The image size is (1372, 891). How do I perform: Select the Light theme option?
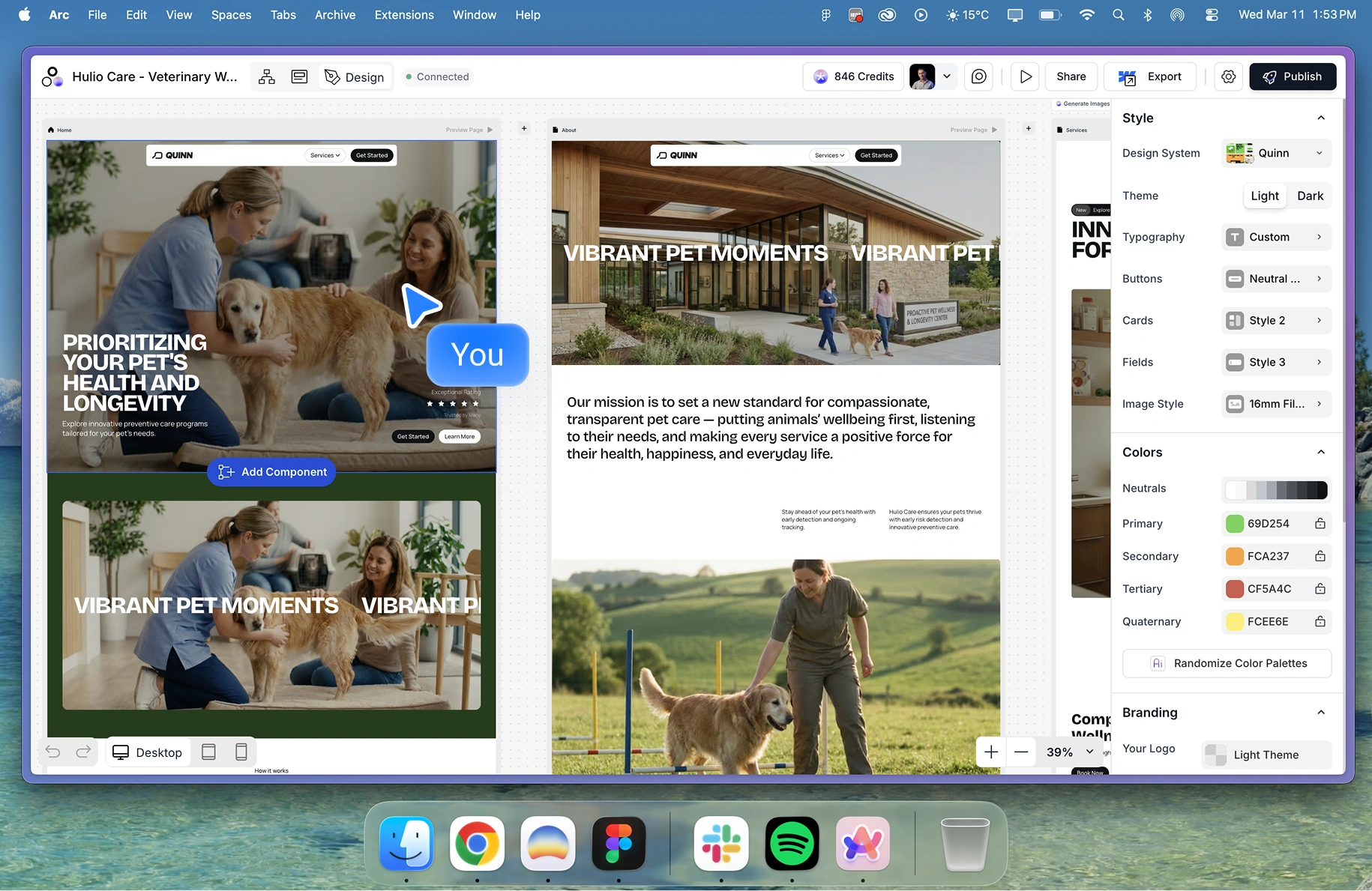tap(1264, 196)
